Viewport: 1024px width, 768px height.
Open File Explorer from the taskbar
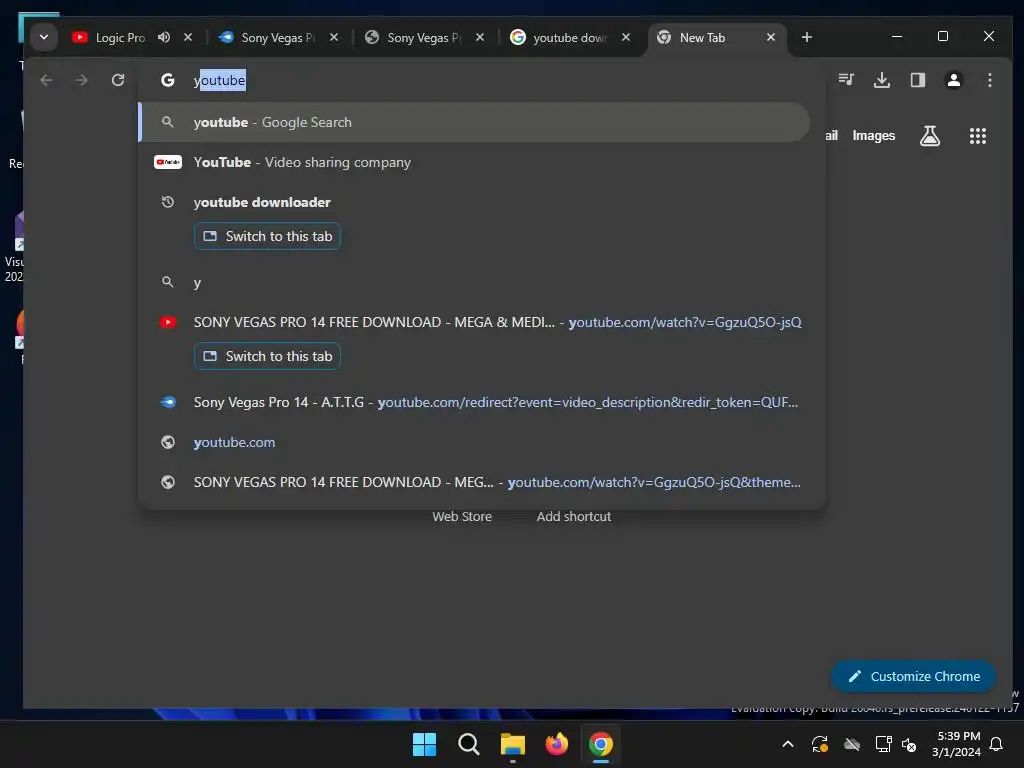click(513, 744)
